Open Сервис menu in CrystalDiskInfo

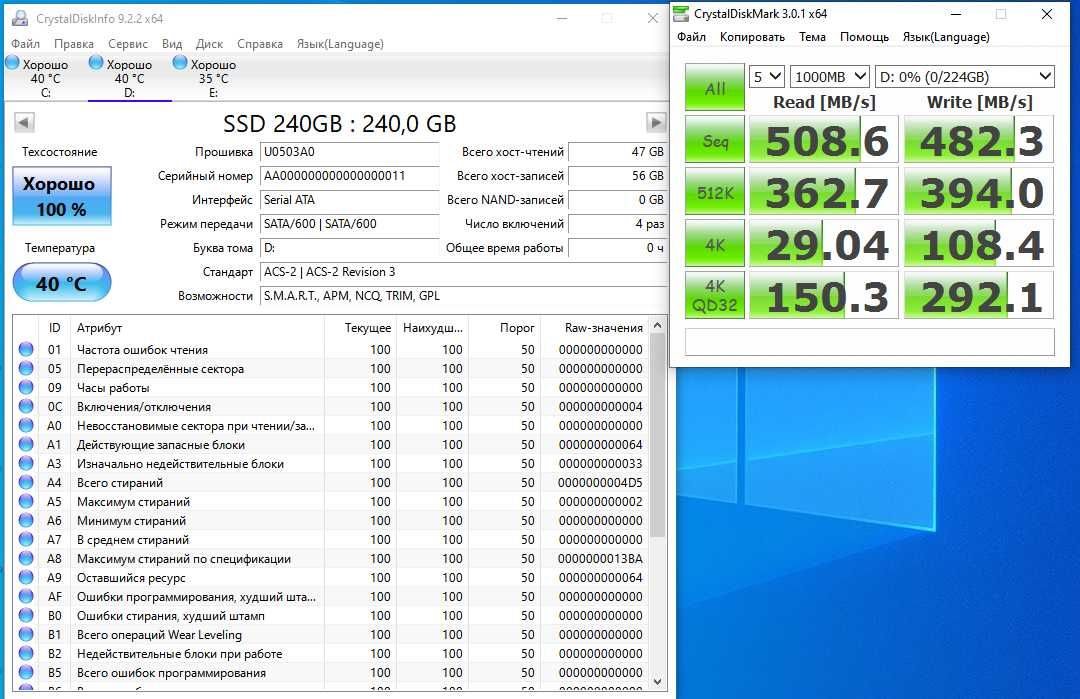pos(127,43)
